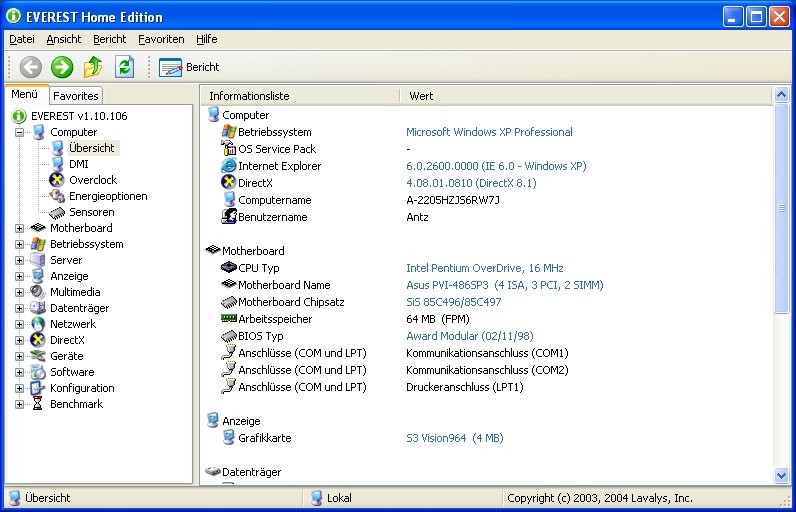Click the Bericht report toolbar button
Screen dimensions: 796x512
coord(189,67)
